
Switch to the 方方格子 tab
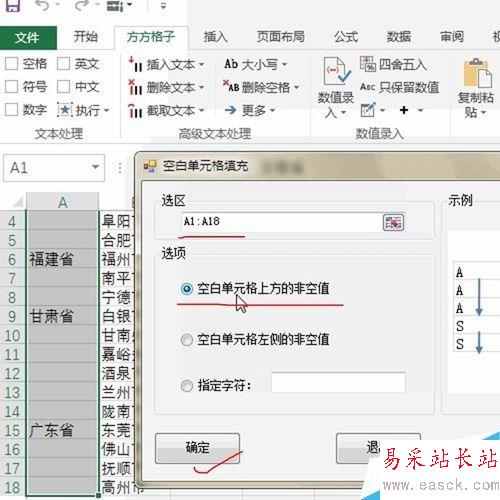point(151,37)
